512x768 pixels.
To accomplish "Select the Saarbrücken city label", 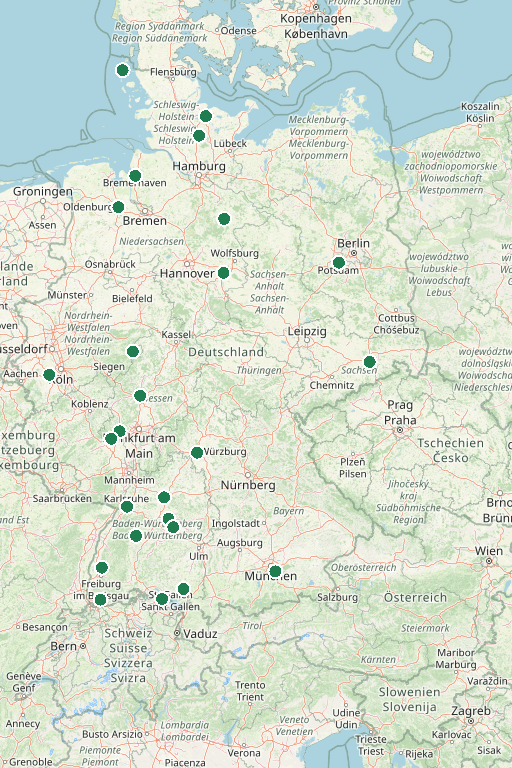I will (x=62, y=498).
